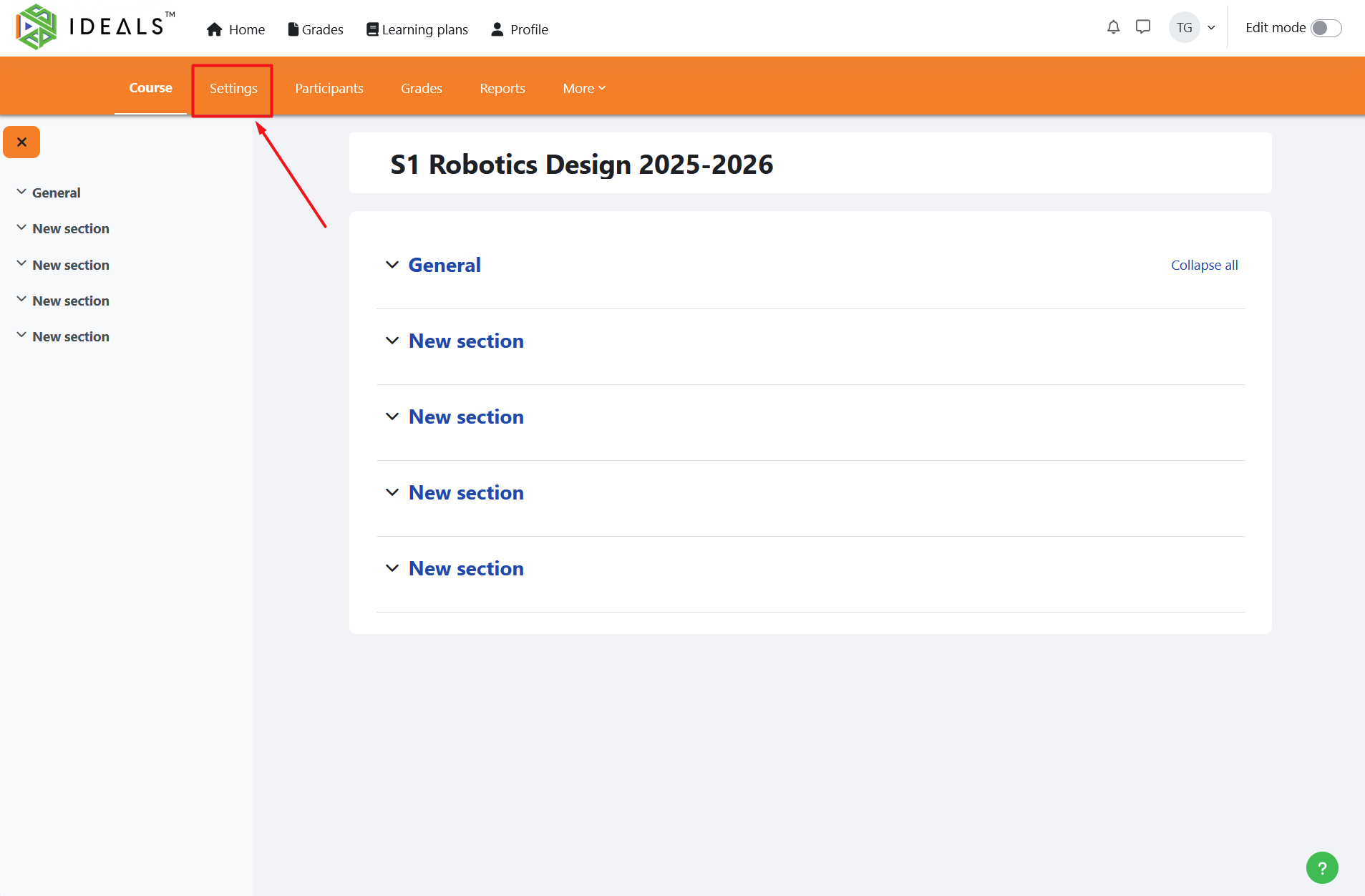Screen dimensions: 1365x896
Task: Switch to the Participants tab
Action: point(329,88)
